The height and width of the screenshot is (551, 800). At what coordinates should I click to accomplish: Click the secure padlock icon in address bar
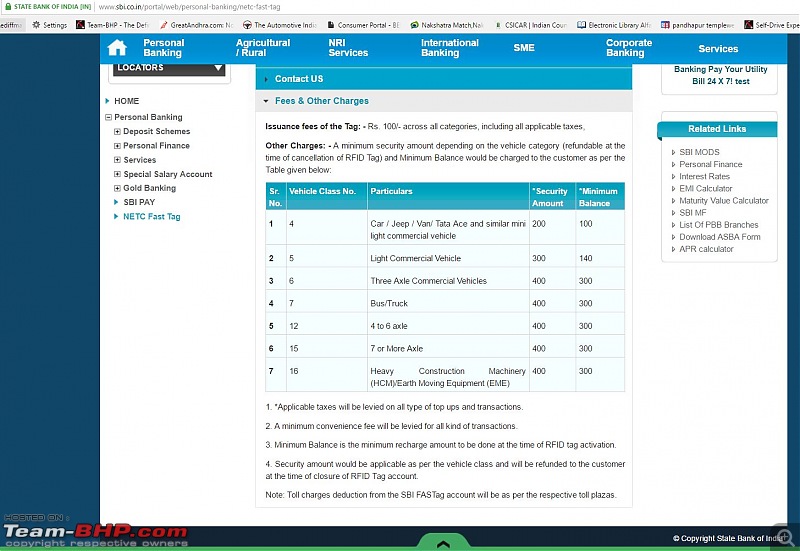(8, 7)
